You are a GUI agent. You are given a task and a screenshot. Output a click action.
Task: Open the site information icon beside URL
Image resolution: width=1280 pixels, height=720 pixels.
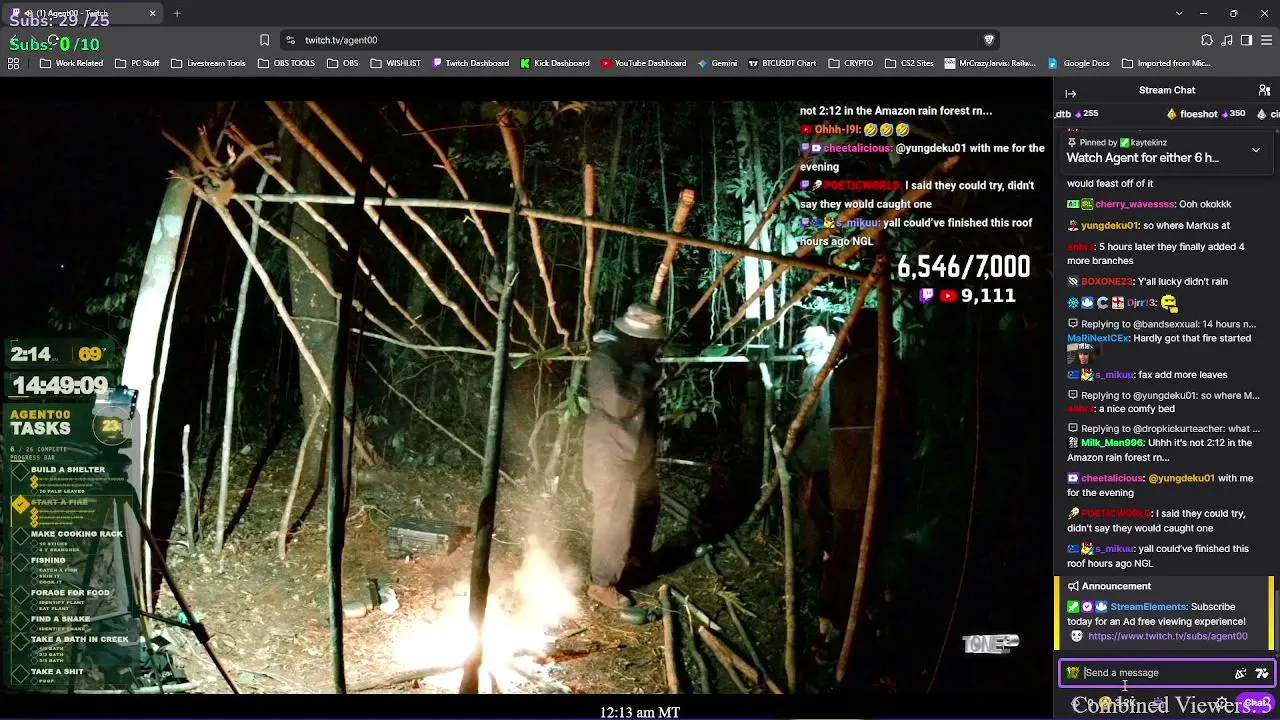click(x=290, y=40)
